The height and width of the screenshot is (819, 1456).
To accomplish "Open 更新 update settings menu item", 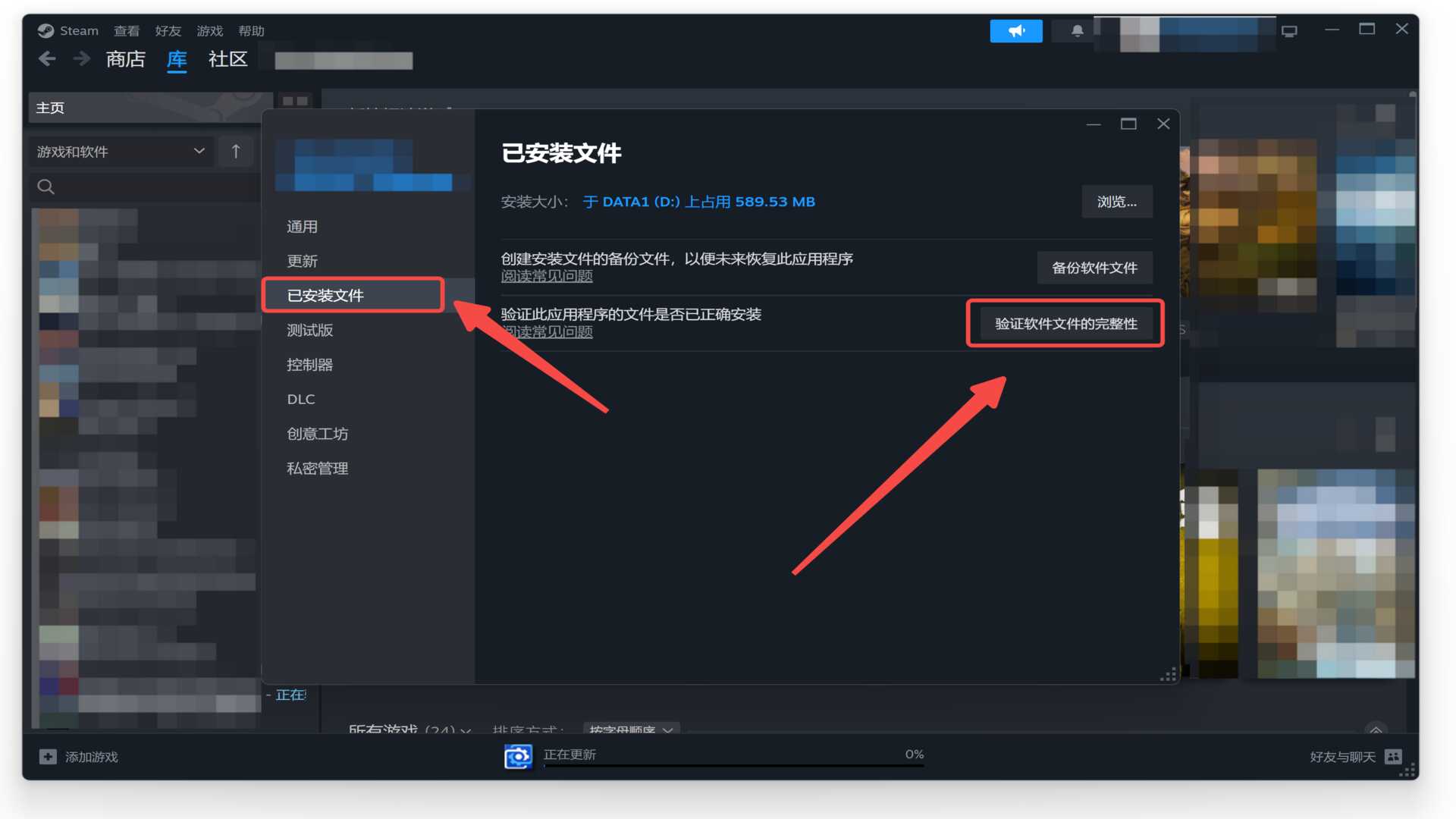I will pyautogui.click(x=302, y=261).
